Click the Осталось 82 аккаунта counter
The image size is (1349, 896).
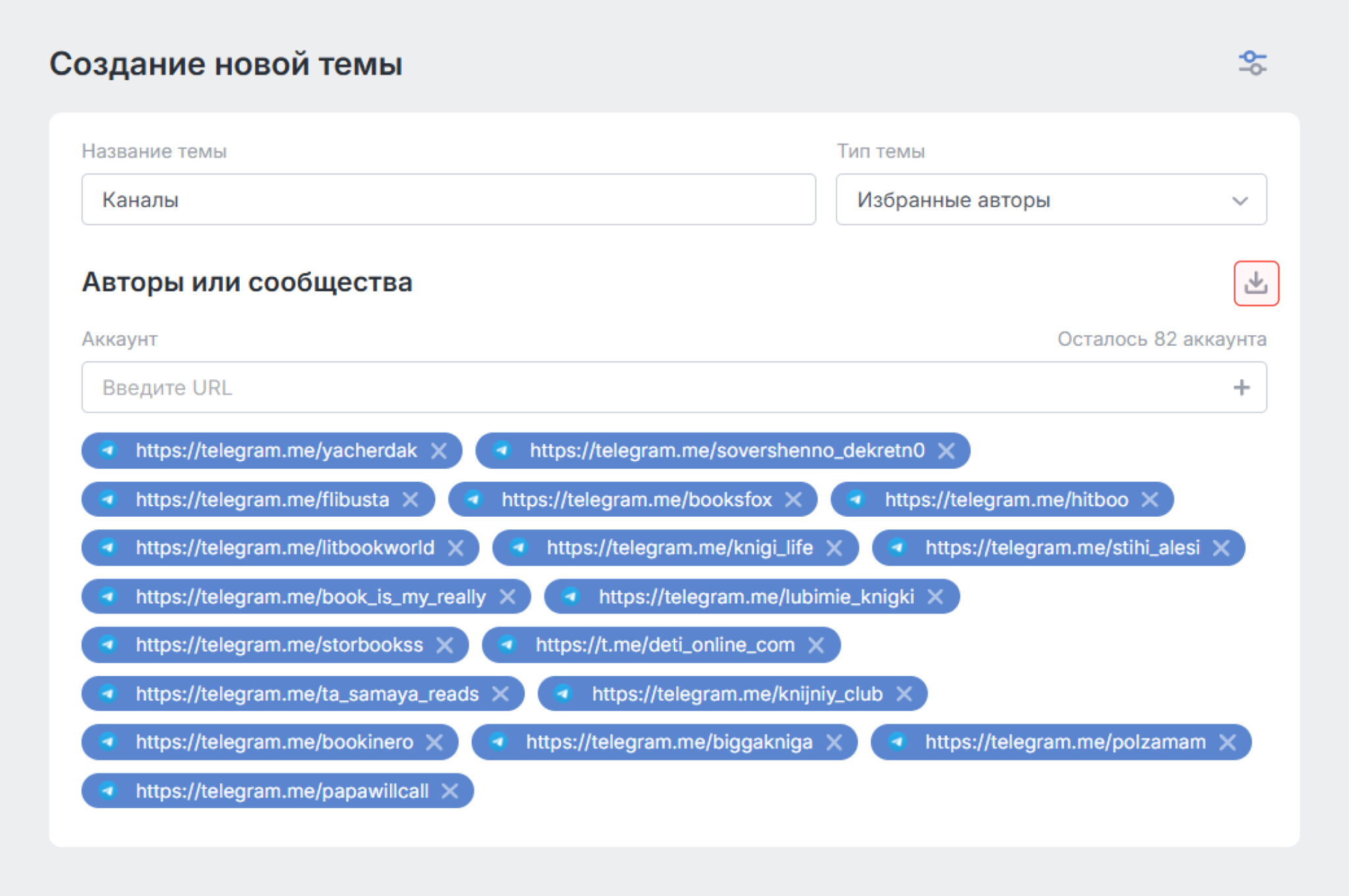(x=1162, y=339)
